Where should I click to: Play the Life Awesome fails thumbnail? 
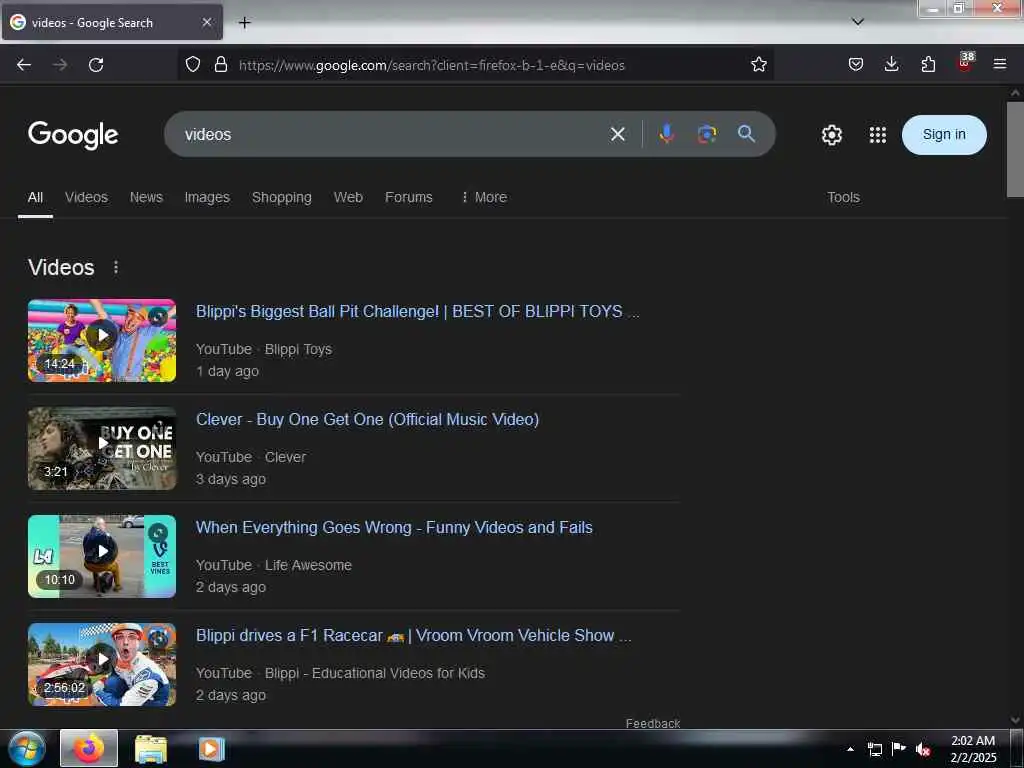102,556
